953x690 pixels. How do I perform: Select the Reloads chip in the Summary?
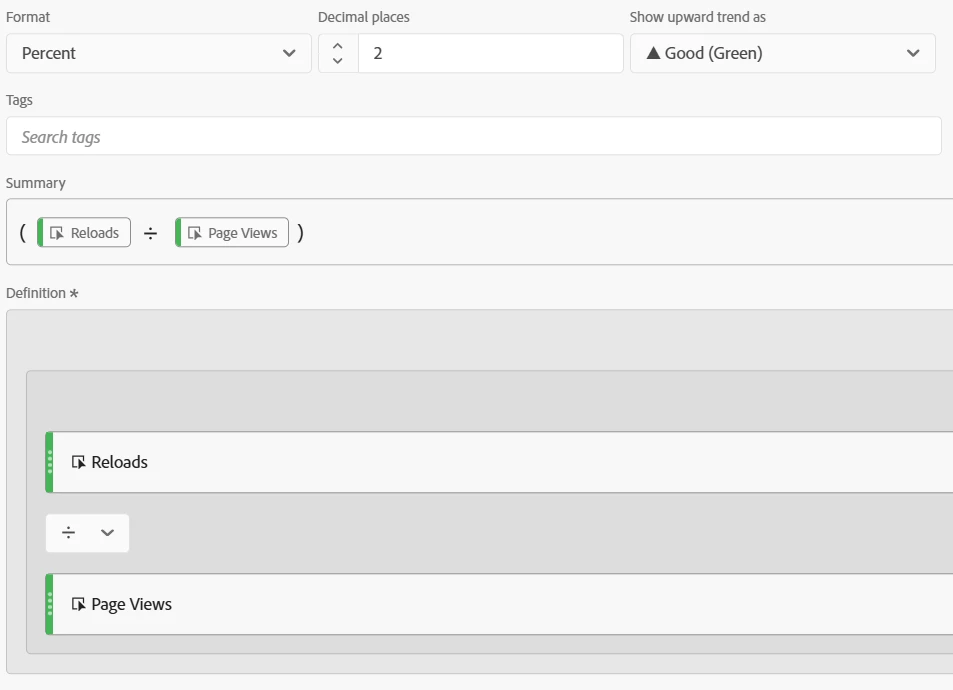[x=84, y=233]
